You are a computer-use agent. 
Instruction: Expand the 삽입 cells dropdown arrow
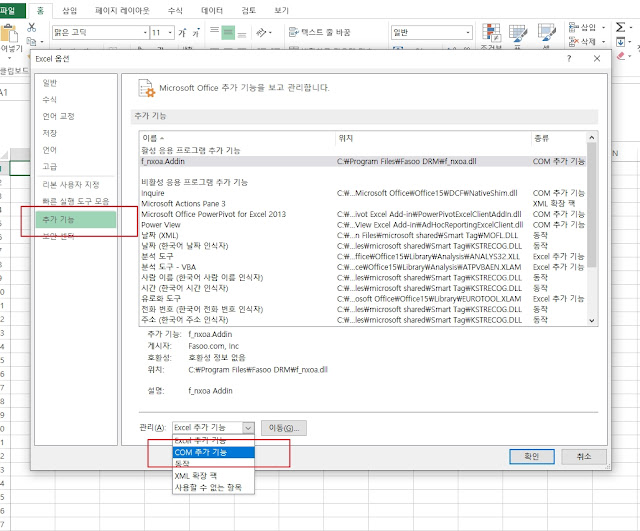pyautogui.click(x=603, y=27)
